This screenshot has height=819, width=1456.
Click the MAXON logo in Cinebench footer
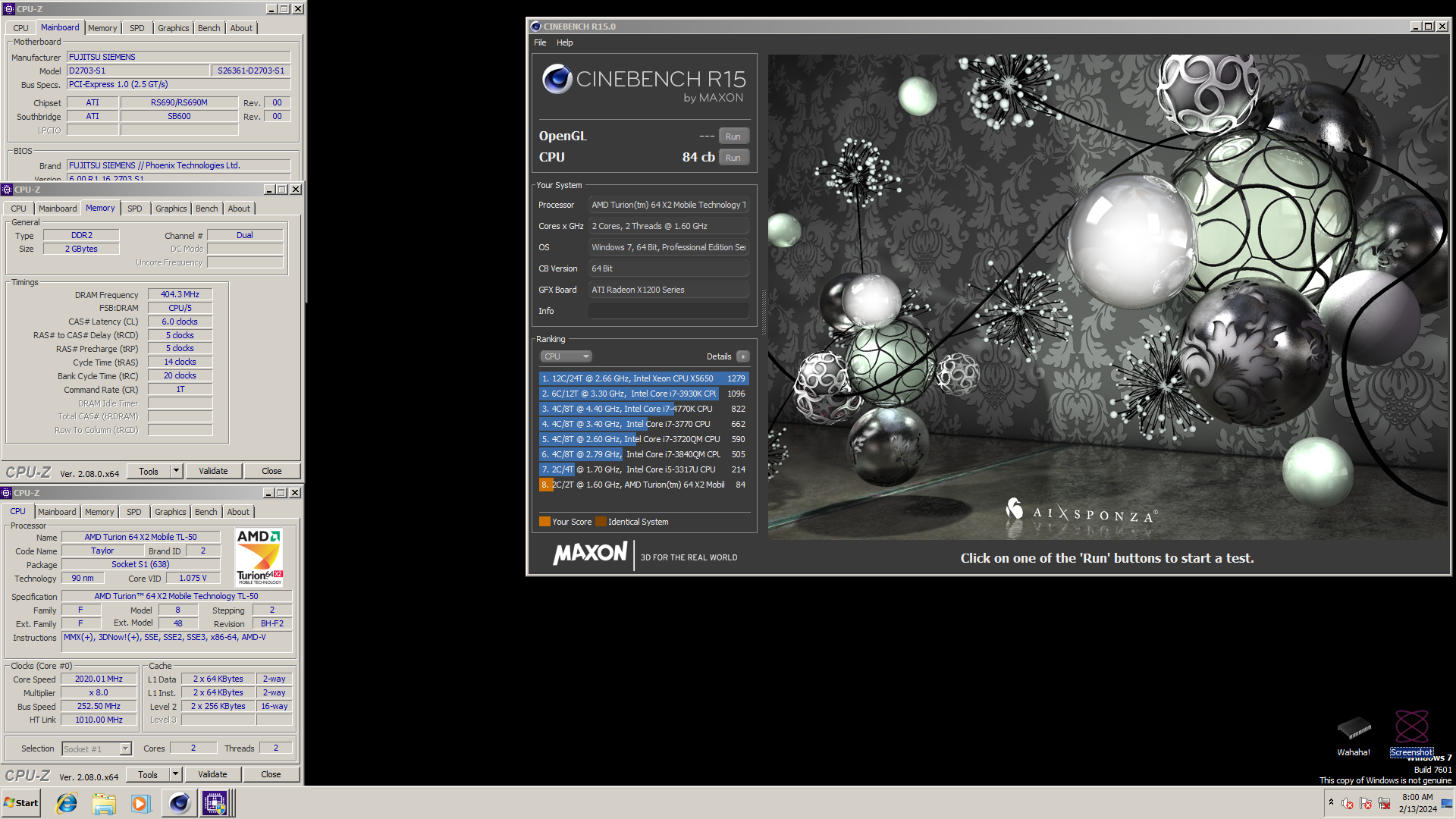click(591, 554)
